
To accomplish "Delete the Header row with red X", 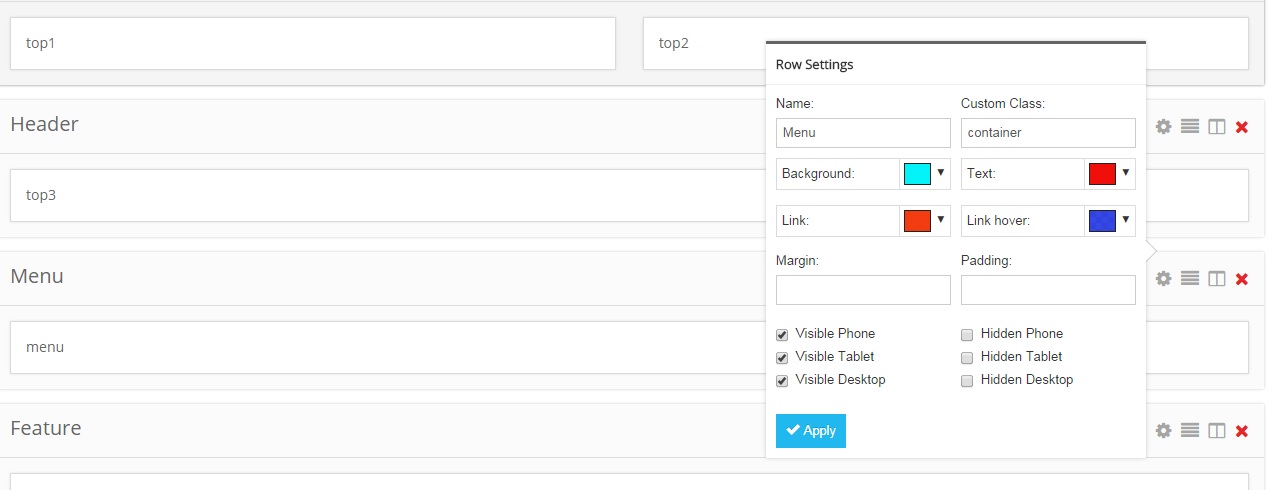I will pos(1242,127).
